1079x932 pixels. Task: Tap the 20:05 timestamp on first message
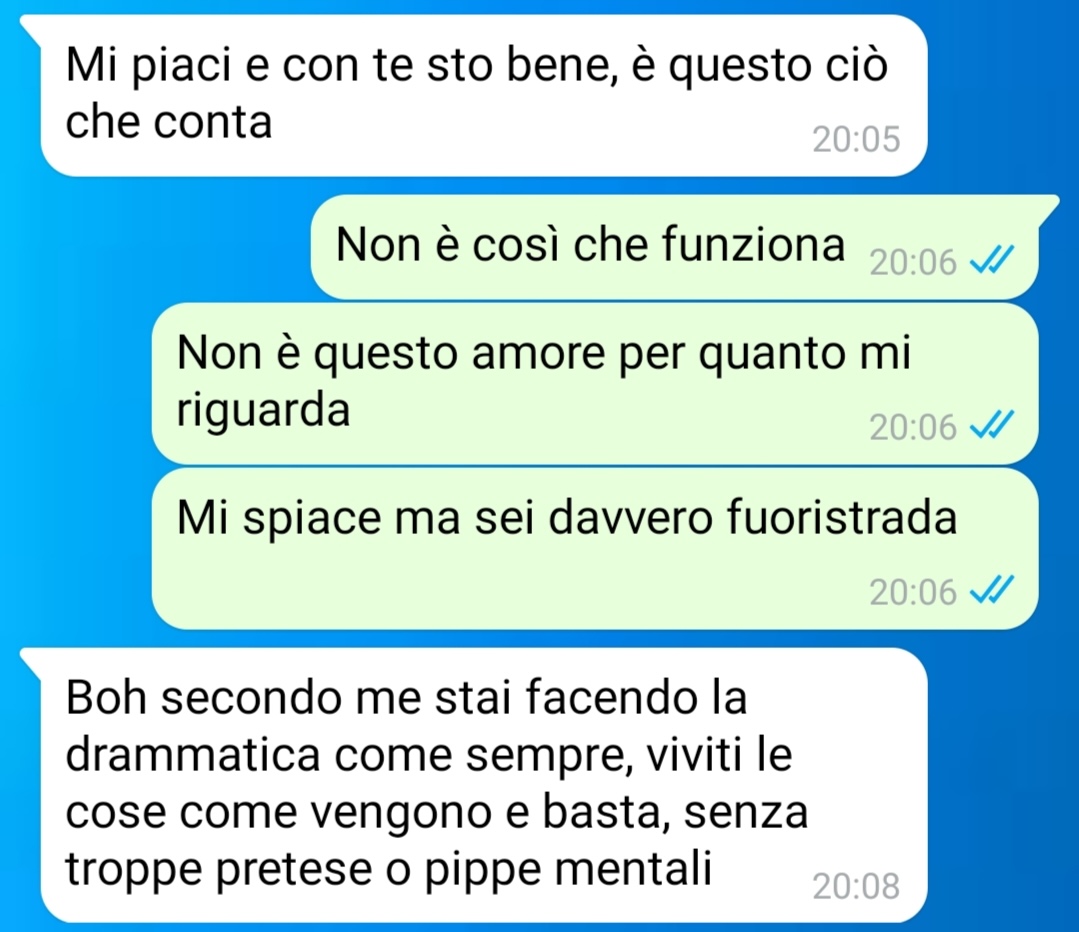(856, 139)
